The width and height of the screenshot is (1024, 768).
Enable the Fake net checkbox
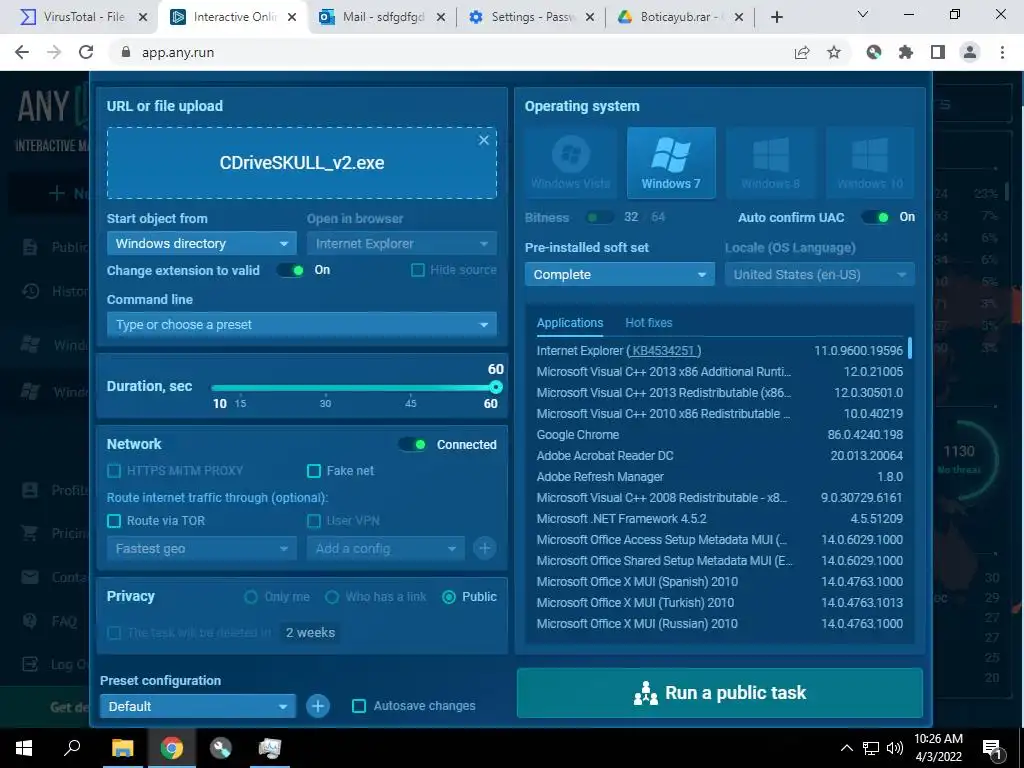pos(314,471)
